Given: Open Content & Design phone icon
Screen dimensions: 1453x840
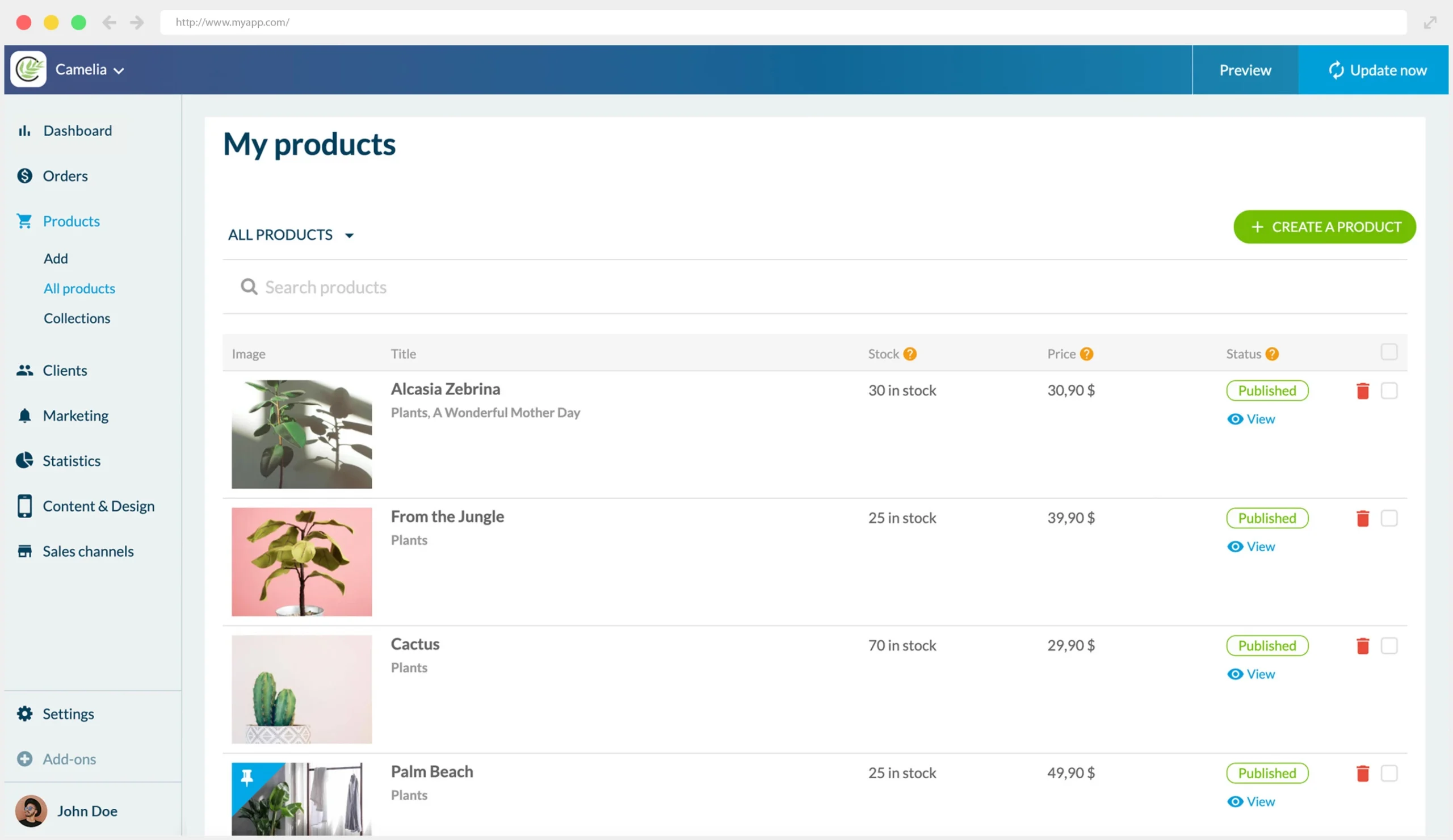Looking at the screenshot, I should 25,506.
